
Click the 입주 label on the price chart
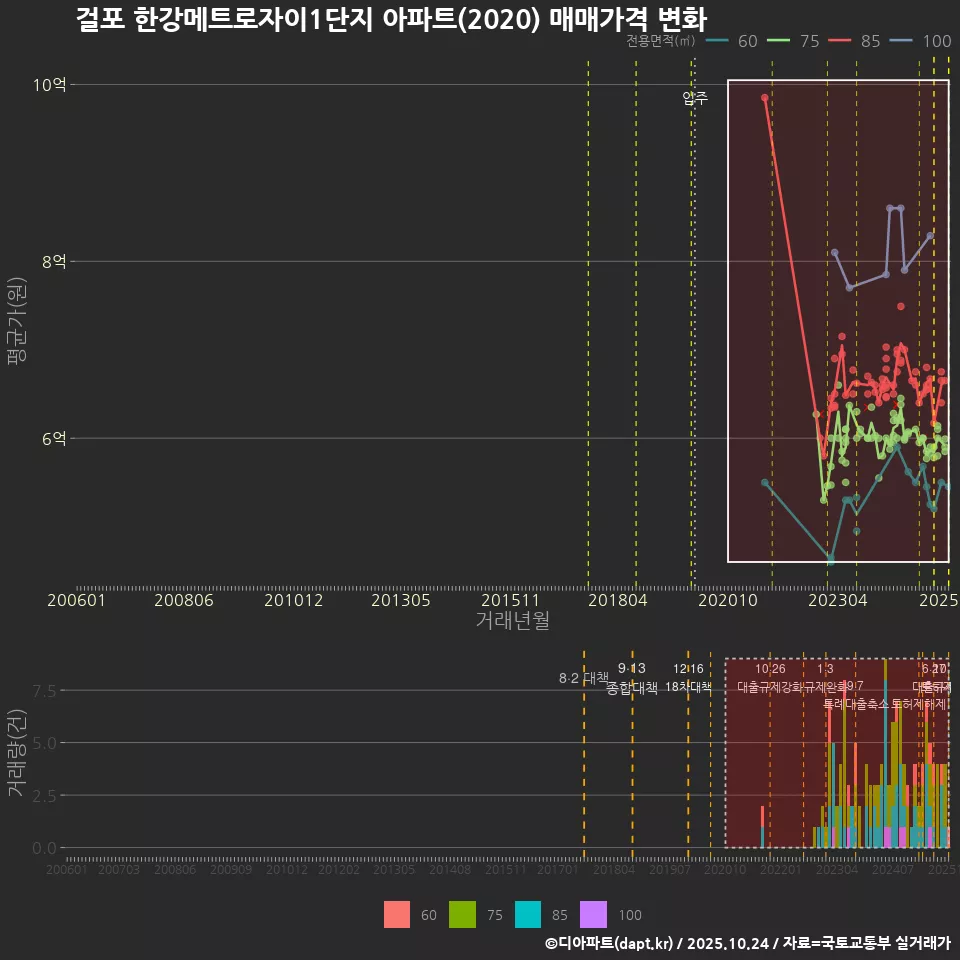(695, 97)
